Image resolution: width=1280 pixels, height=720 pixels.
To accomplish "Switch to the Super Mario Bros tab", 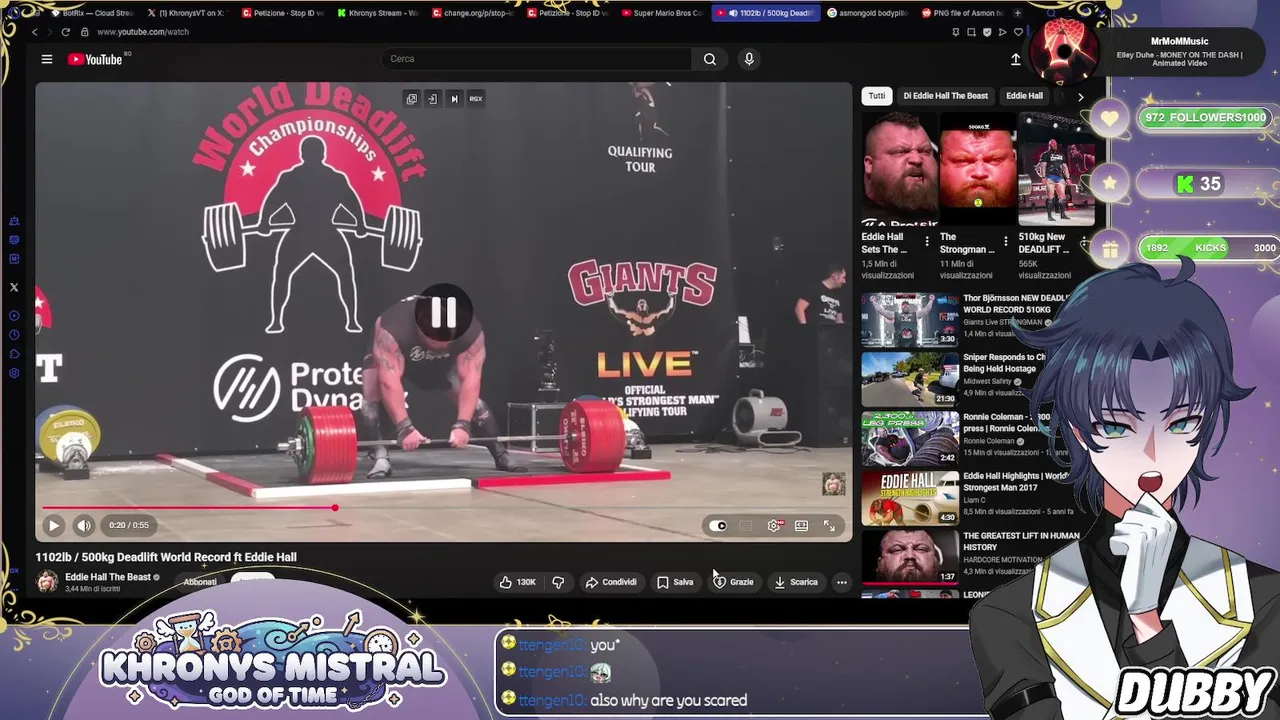I will click(x=662, y=13).
